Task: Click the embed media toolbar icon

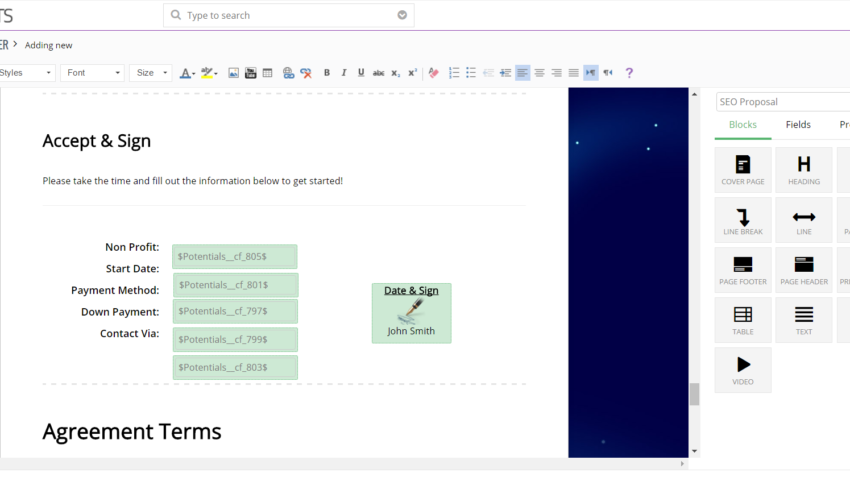Action: point(250,73)
